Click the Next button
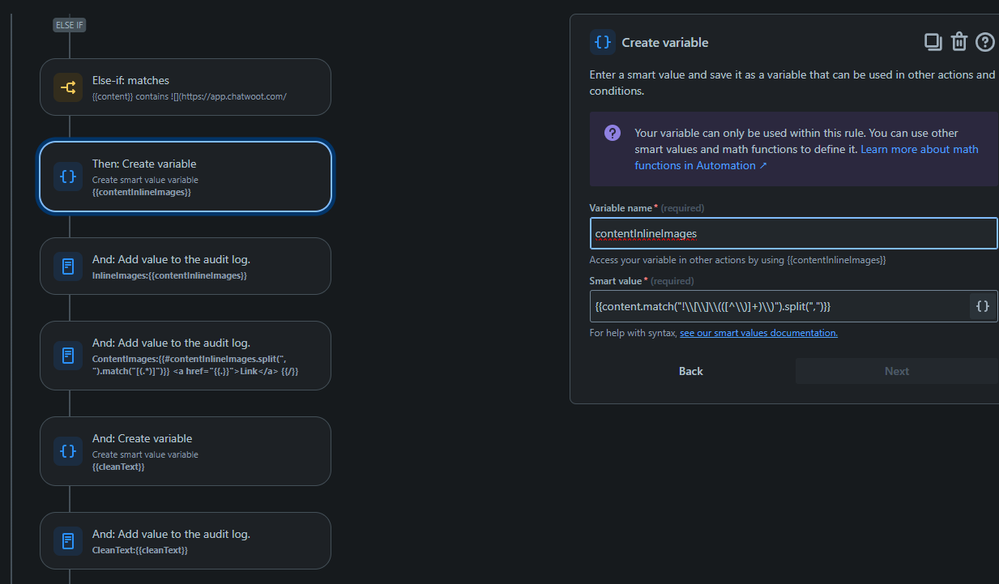999x584 pixels. pos(896,371)
